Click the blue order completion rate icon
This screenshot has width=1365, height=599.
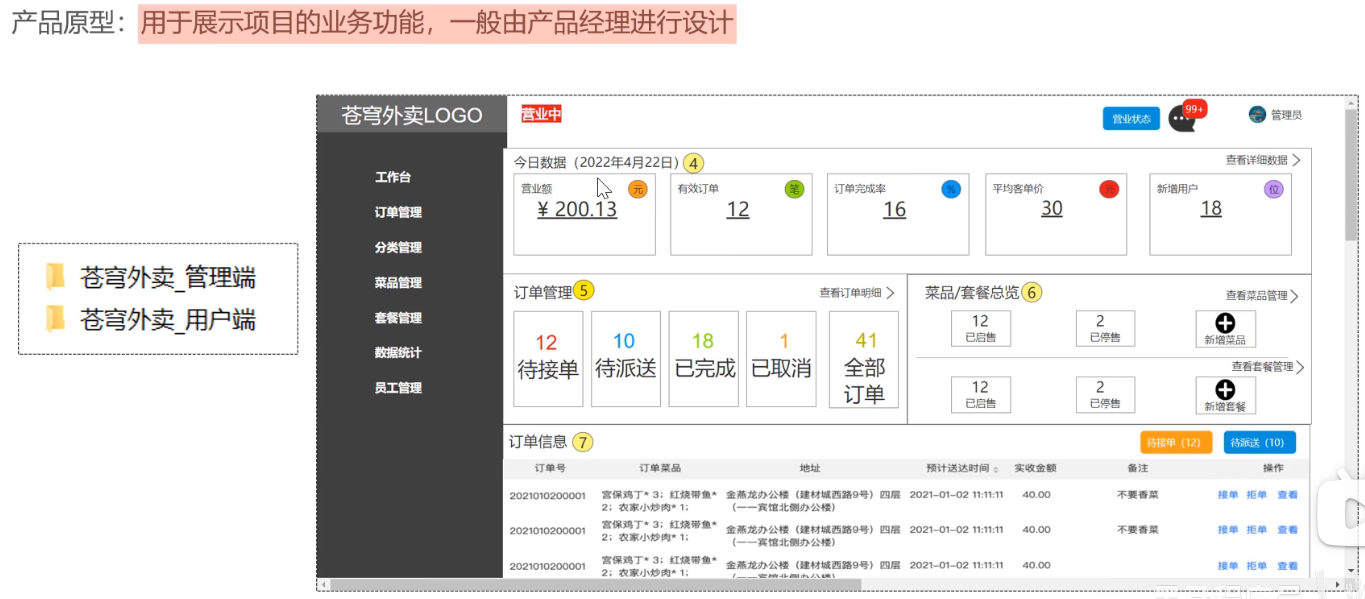coord(951,189)
